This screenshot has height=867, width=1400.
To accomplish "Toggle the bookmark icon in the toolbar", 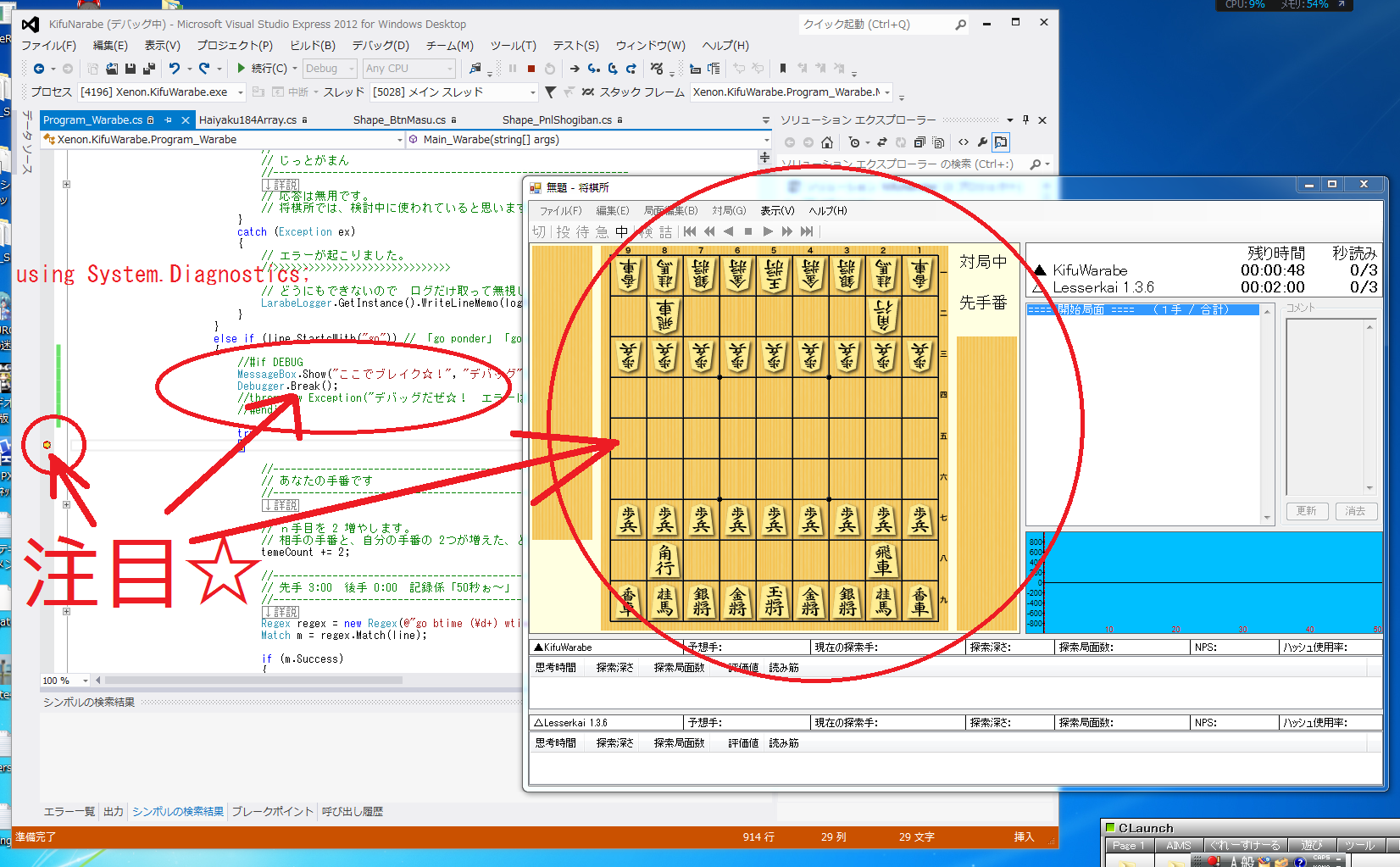I will pyautogui.click(x=782, y=69).
